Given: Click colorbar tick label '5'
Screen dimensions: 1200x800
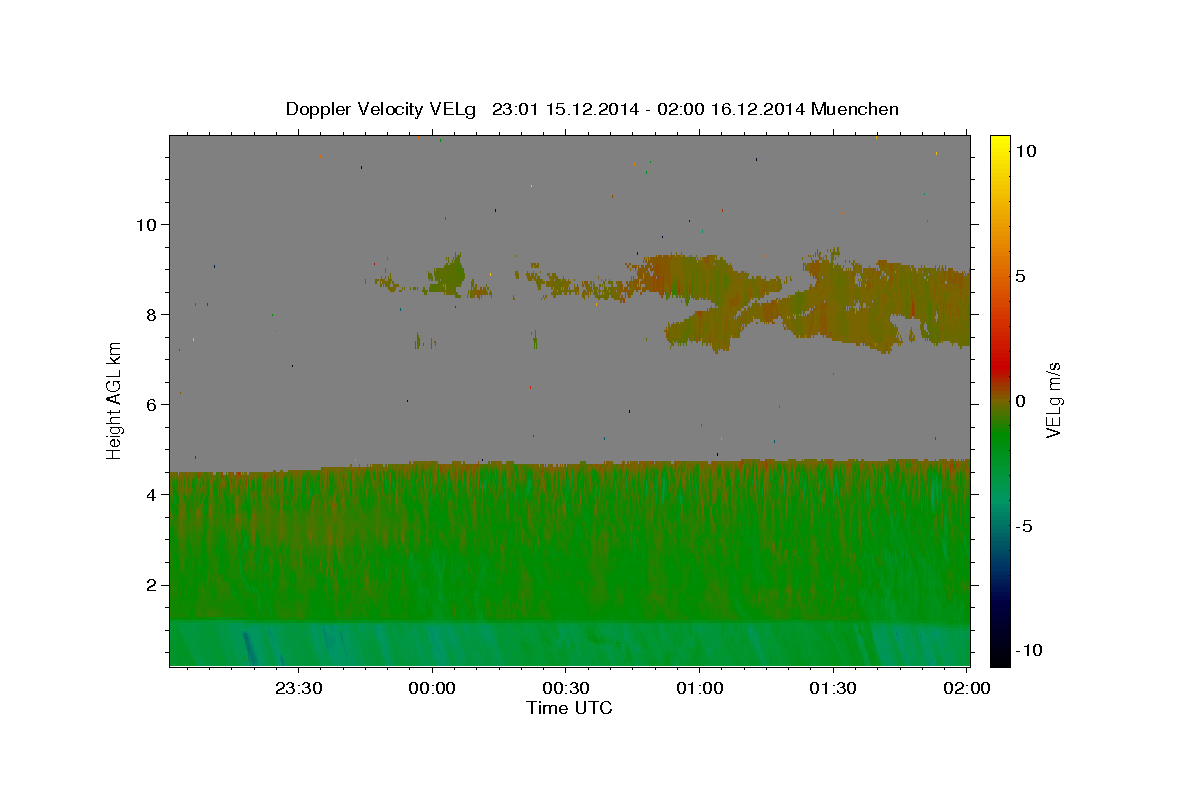Looking at the screenshot, I should [1020, 276].
